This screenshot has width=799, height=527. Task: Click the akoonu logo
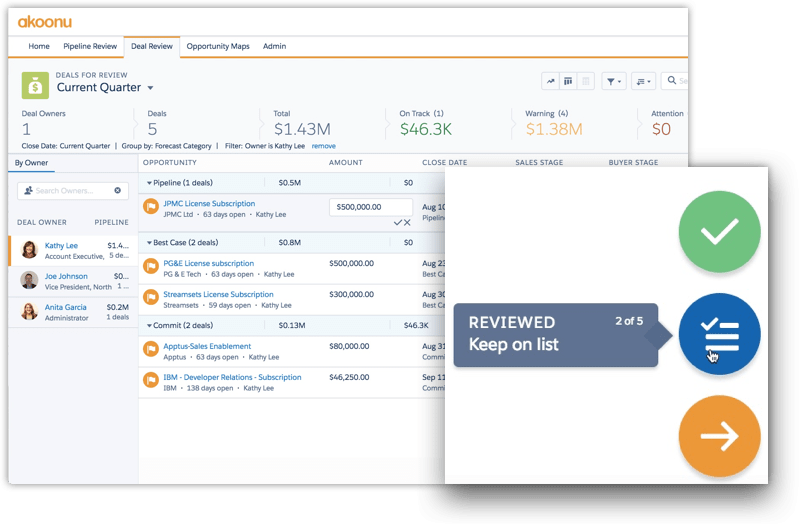pyautogui.click(x=45, y=22)
